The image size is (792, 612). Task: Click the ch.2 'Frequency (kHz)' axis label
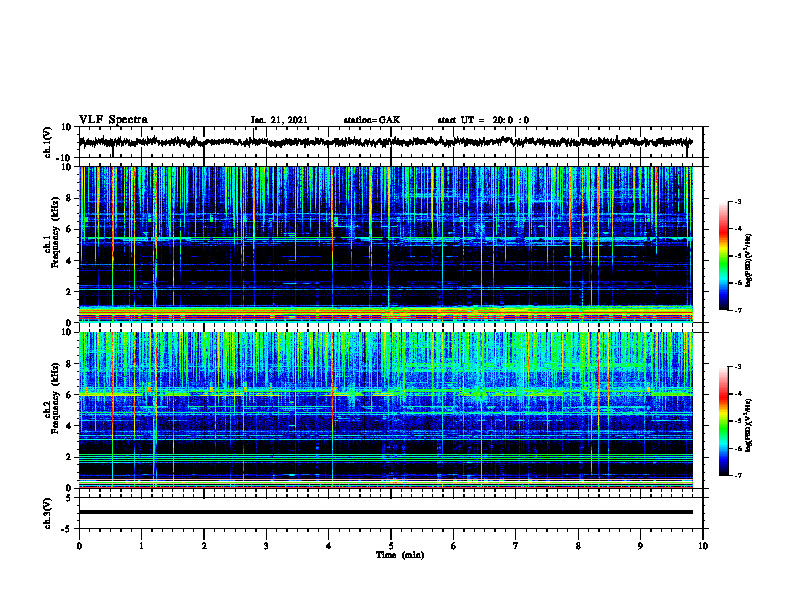click(x=55, y=396)
